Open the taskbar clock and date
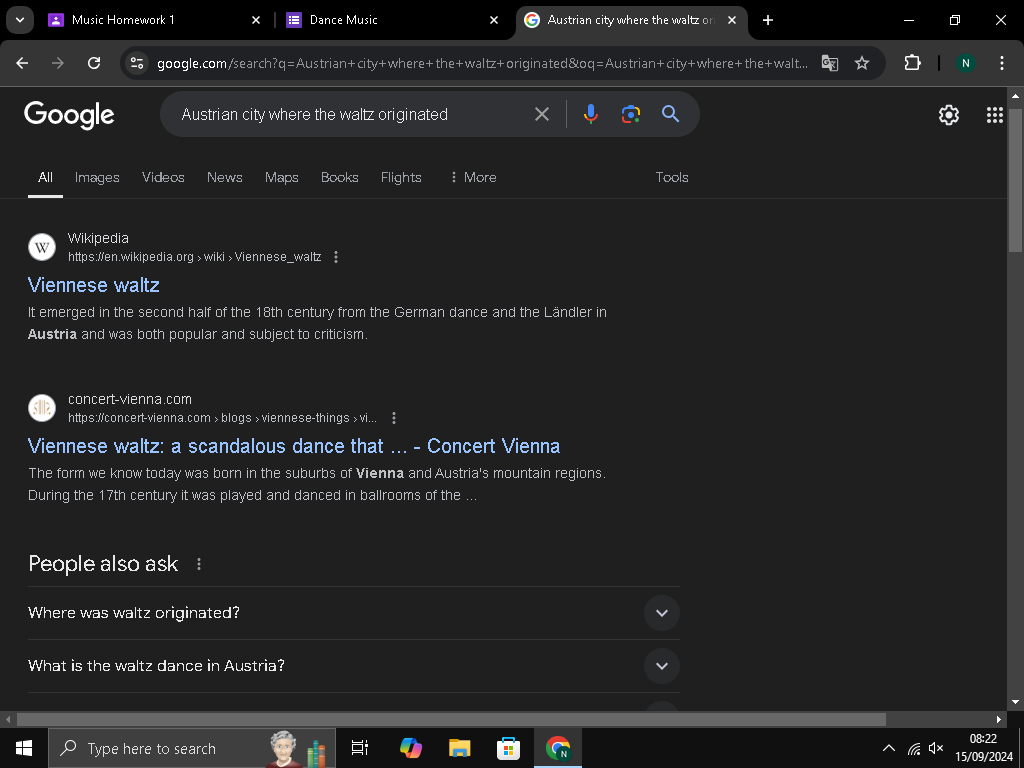The height and width of the screenshot is (768, 1024). [984, 748]
